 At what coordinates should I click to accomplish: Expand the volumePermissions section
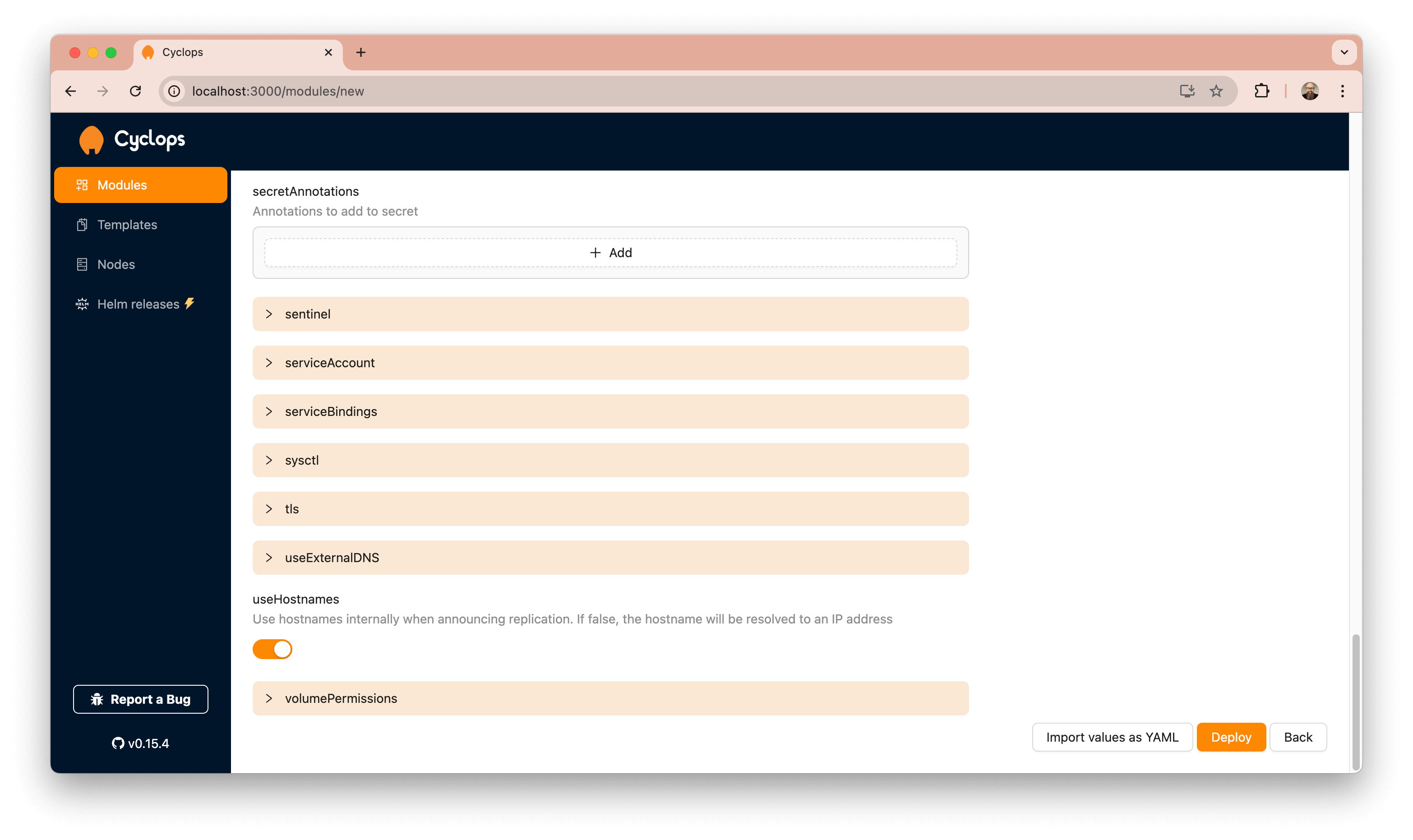click(x=270, y=698)
